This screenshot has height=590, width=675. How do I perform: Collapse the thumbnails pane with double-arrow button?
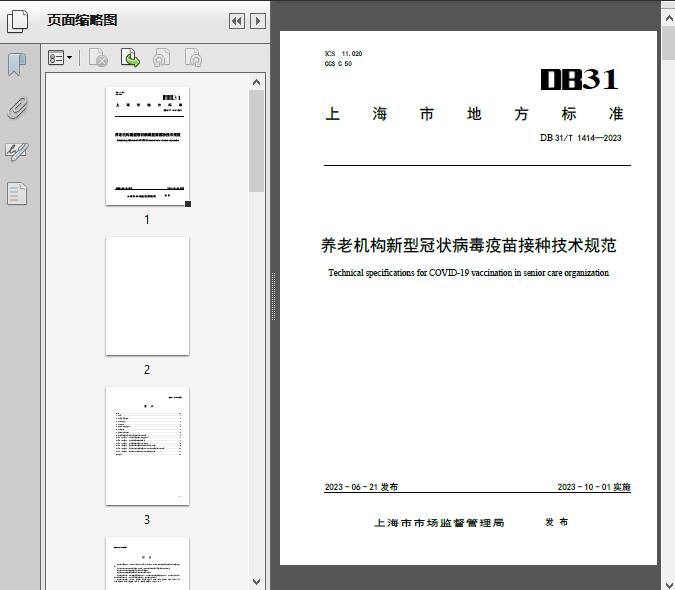pyautogui.click(x=237, y=21)
